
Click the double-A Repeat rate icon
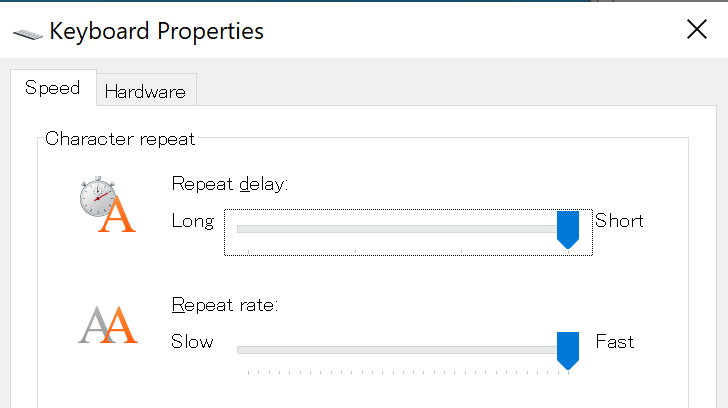tap(107, 324)
